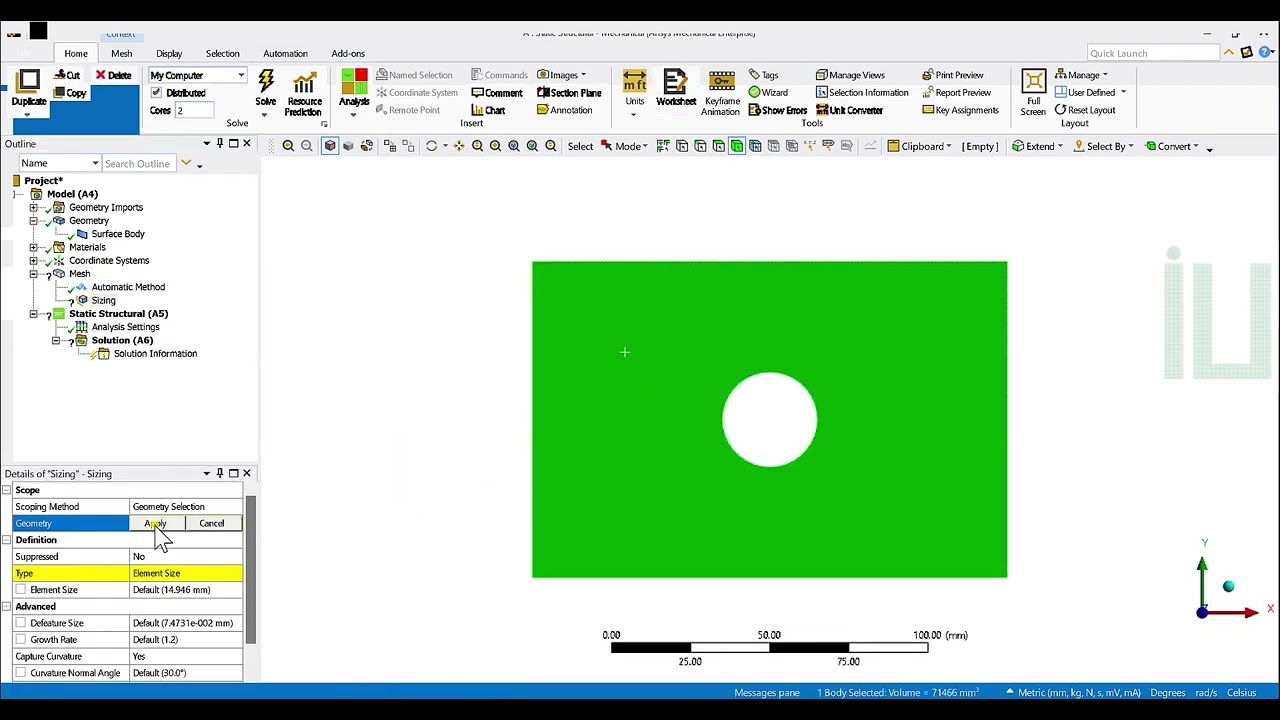Image resolution: width=1280 pixels, height=720 pixels.
Task: Open the Worksheet view
Action: [676, 88]
